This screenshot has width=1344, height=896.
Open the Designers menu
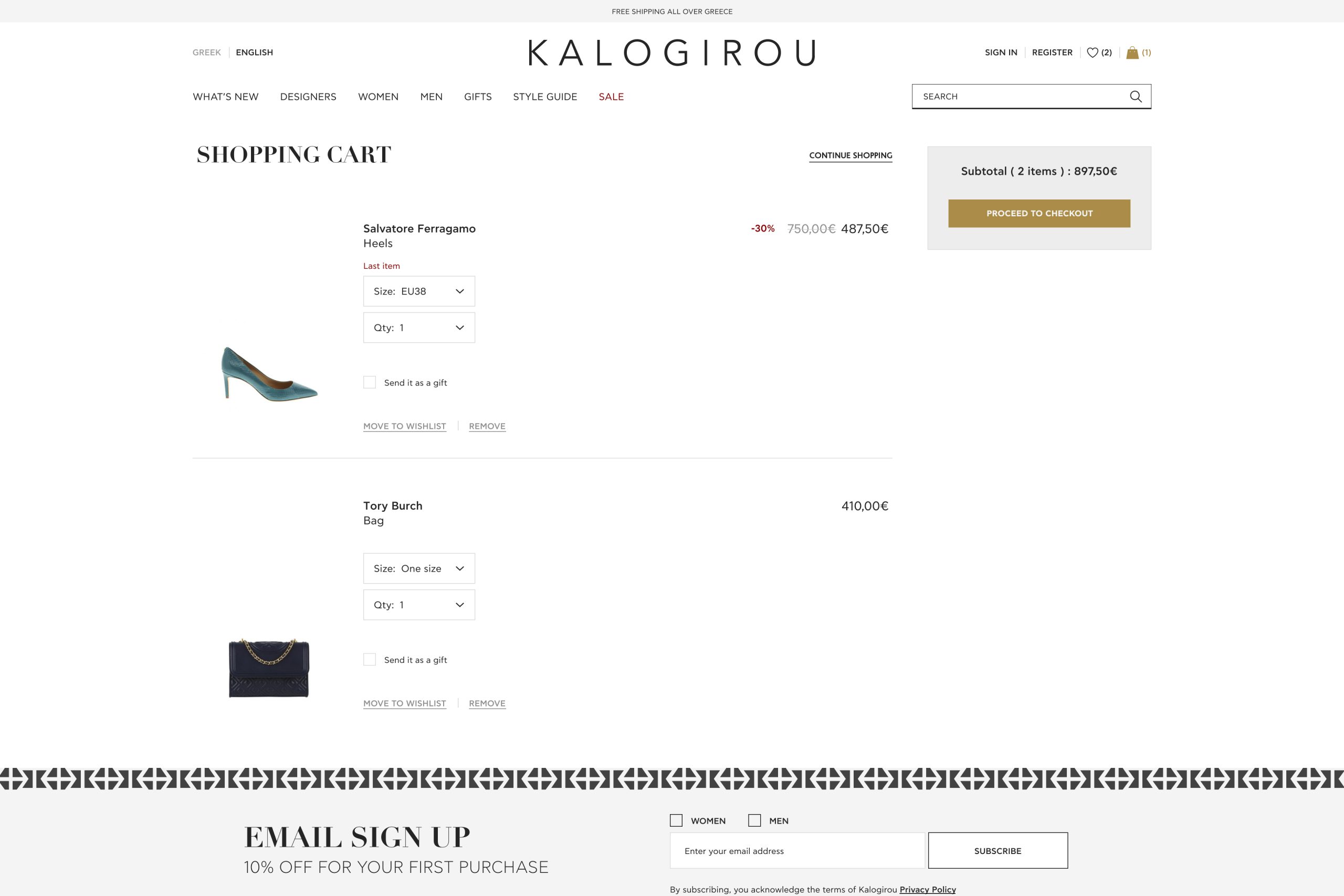pyautogui.click(x=308, y=97)
